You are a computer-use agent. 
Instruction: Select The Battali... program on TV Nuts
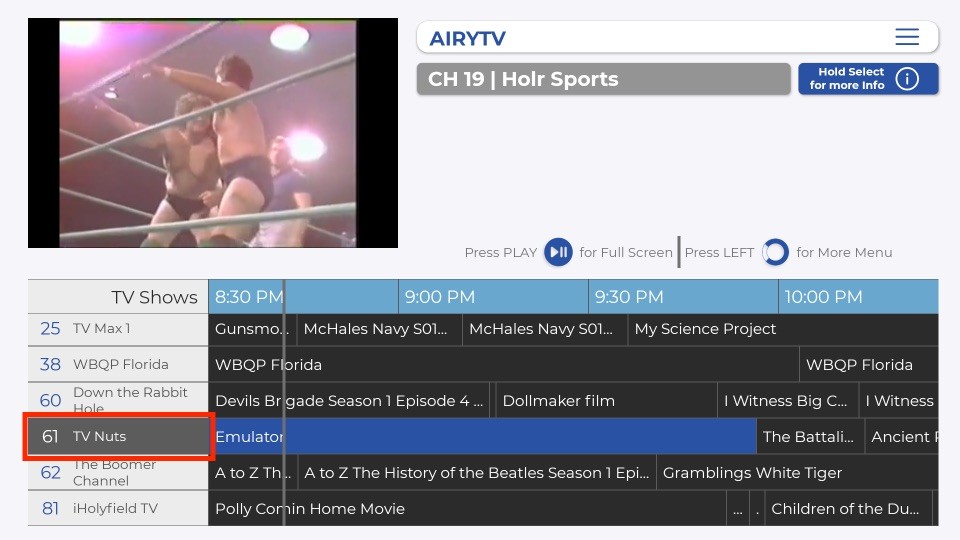[x=810, y=437]
